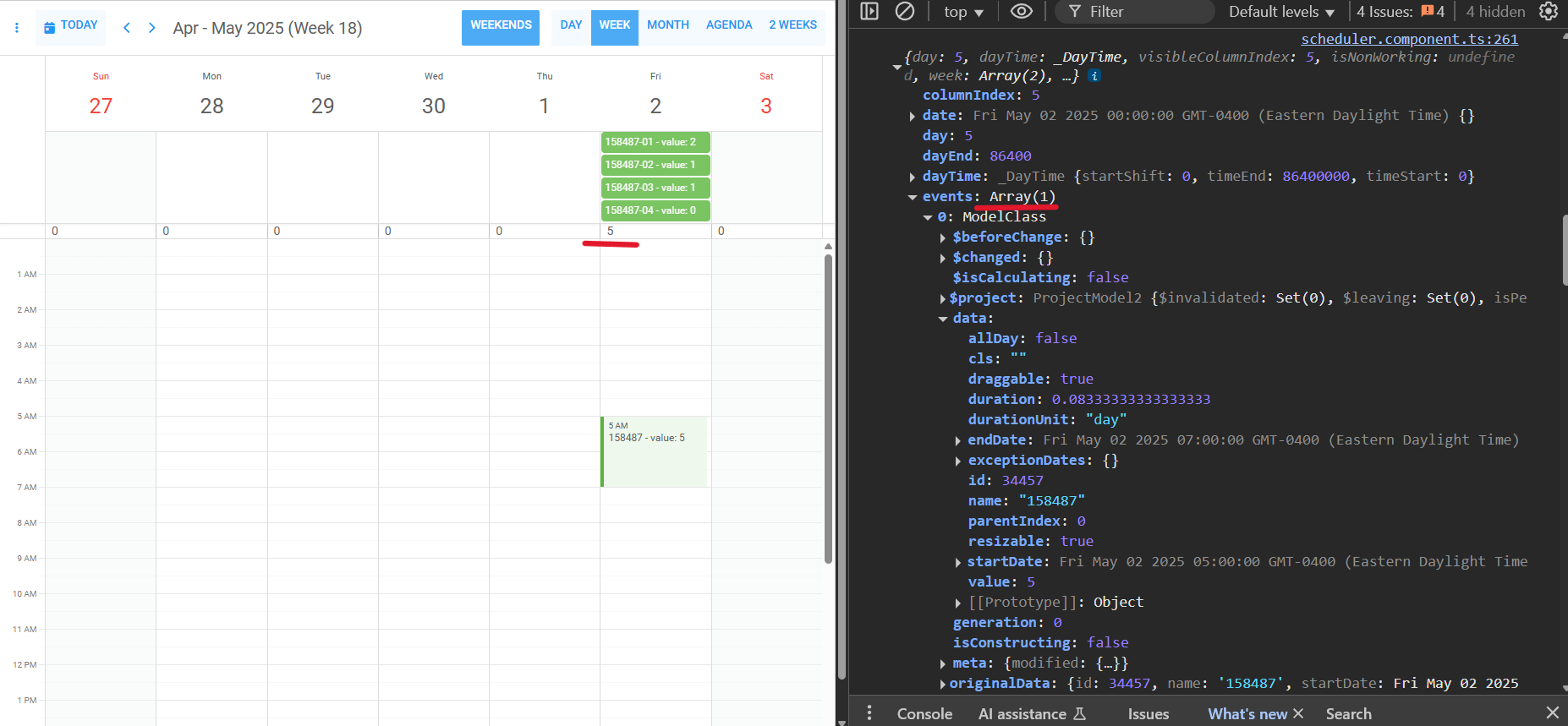Screen dimensions: 1568x726
Task: Click the id value 34457
Action: (1022, 480)
